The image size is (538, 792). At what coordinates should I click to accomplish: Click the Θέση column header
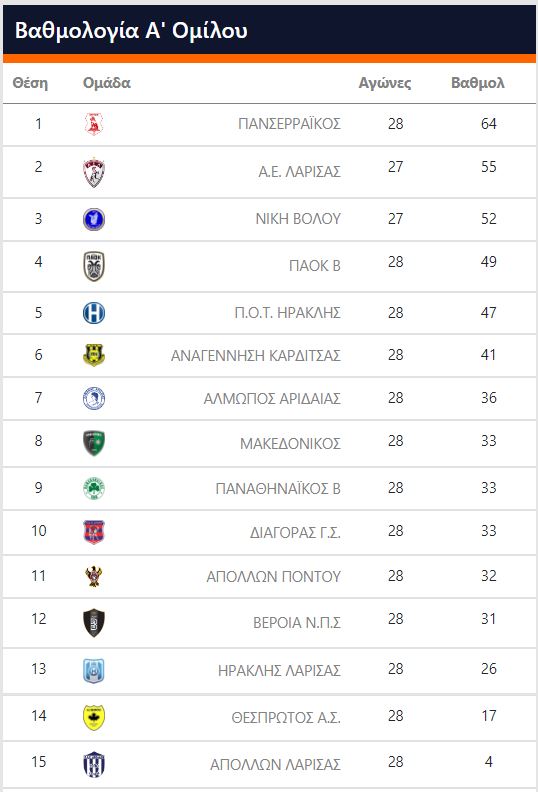30,82
